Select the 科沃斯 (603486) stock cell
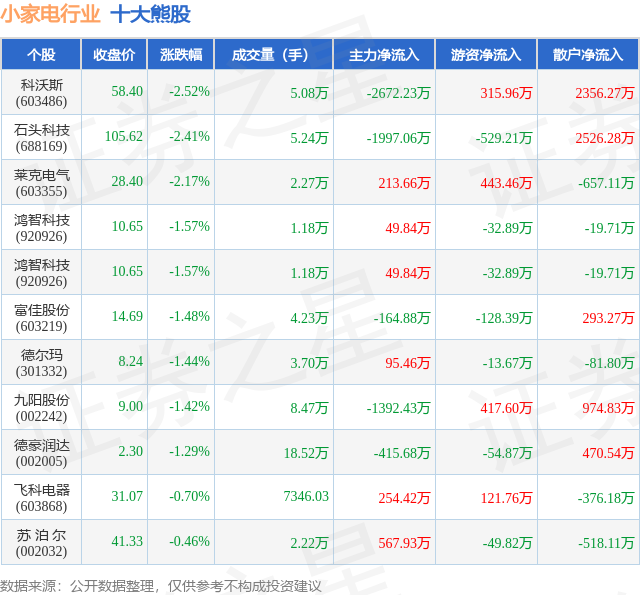640x595 pixels. [41, 93]
